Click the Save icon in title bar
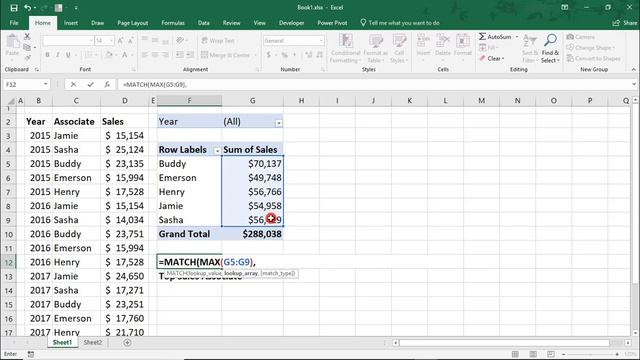Screen dimensions: 640x360 [14, 8]
